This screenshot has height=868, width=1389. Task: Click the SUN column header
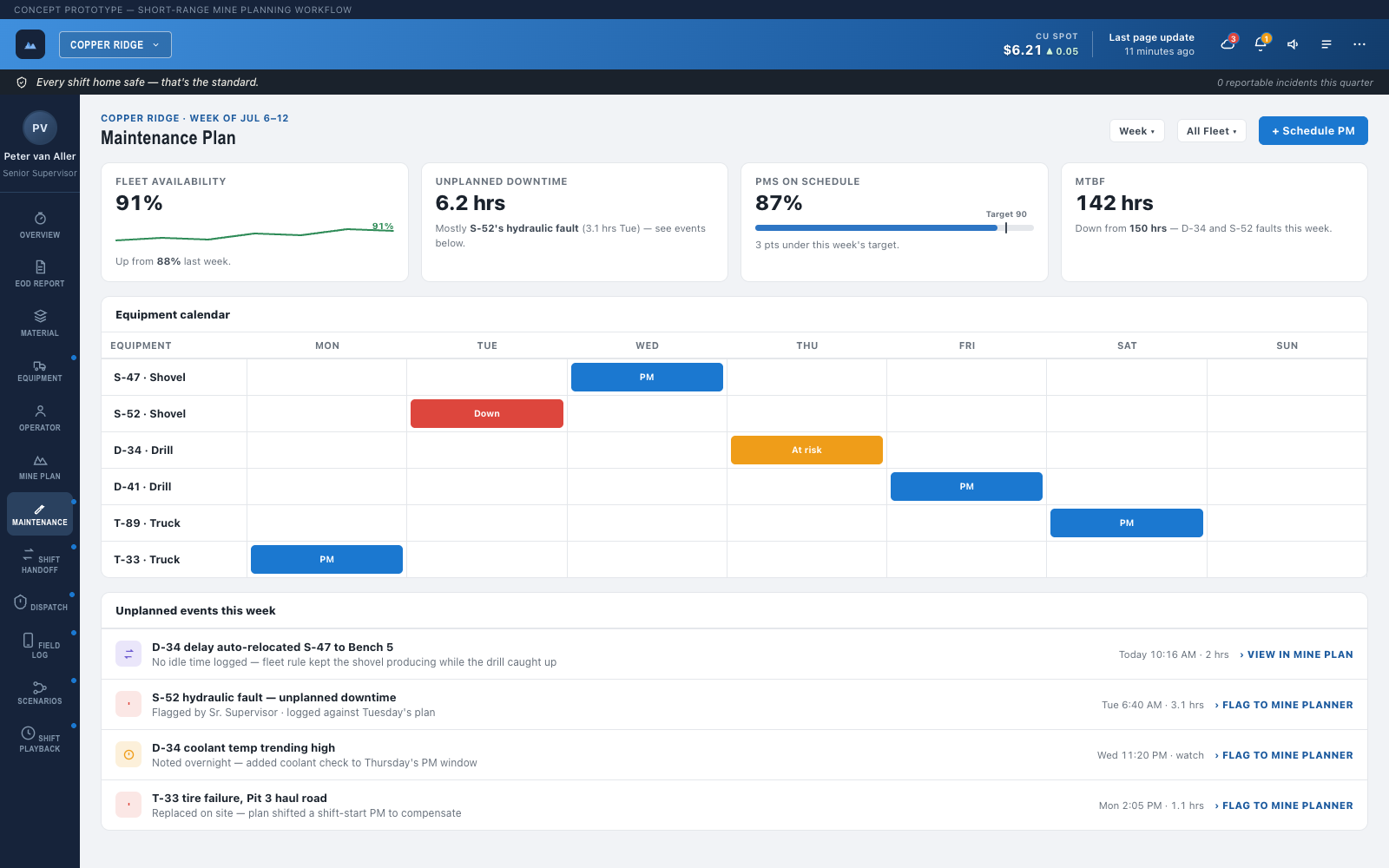pyautogui.click(x=1287, y=345)
